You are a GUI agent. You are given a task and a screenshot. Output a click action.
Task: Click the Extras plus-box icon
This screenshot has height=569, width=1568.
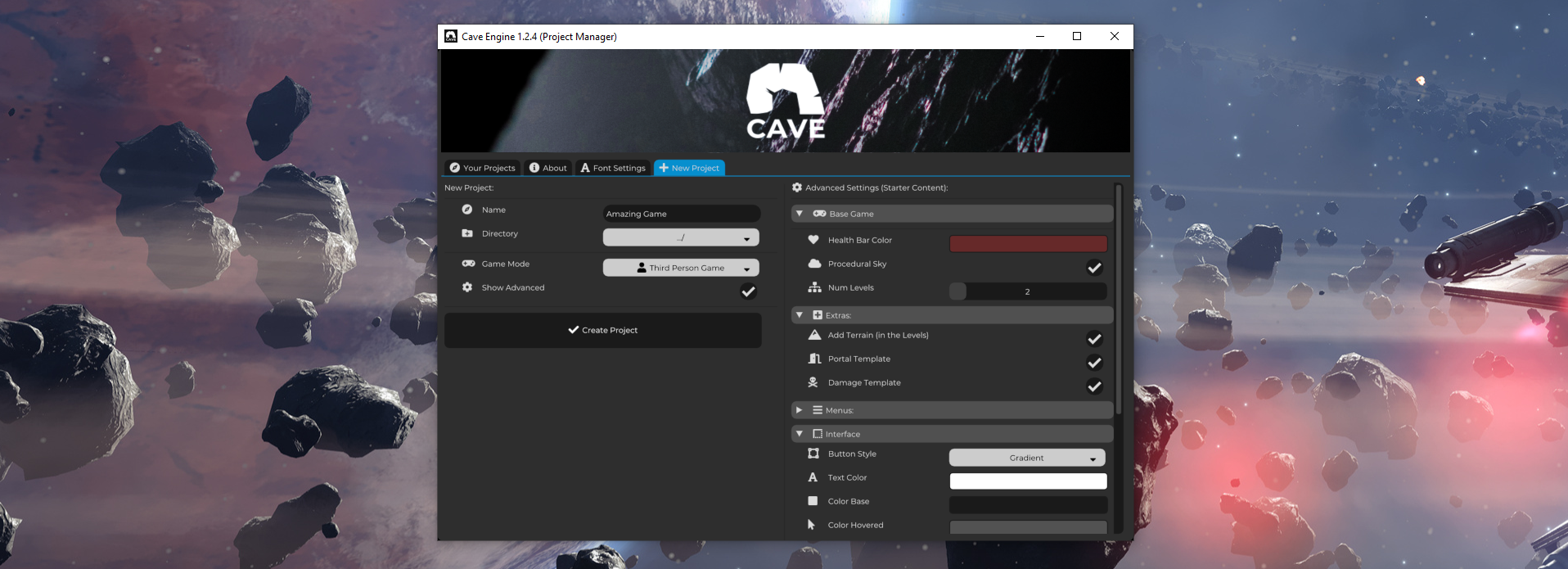[818, 315]
